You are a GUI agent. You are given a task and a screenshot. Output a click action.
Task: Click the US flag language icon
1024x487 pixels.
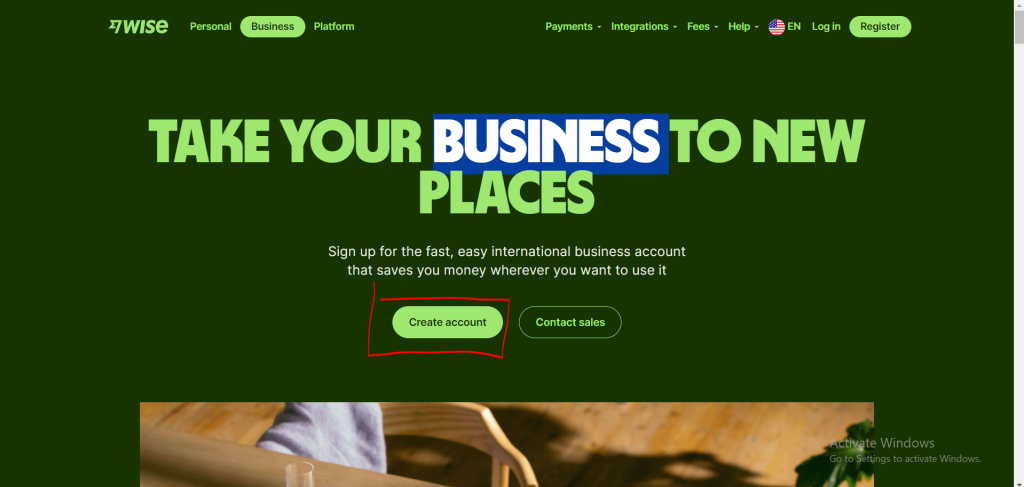(776, 27)
